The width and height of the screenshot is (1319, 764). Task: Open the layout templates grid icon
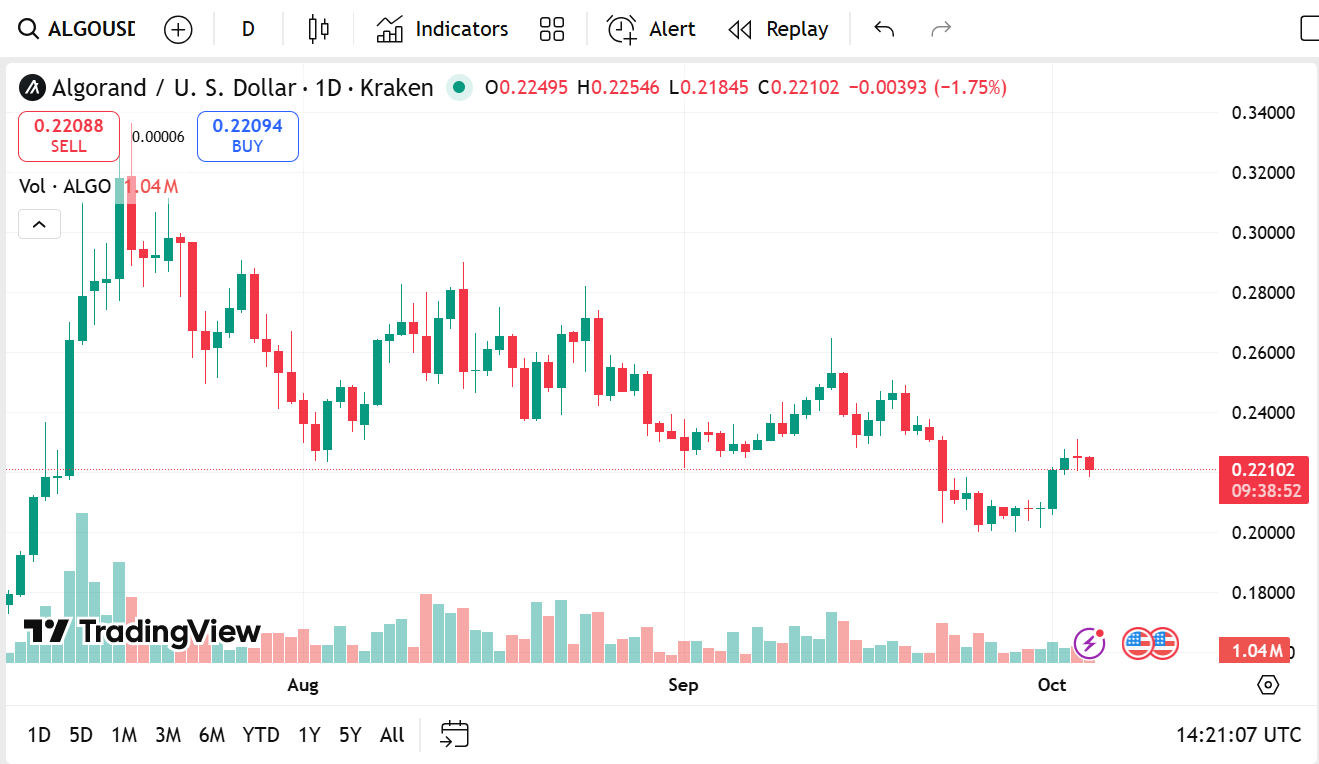552,29
